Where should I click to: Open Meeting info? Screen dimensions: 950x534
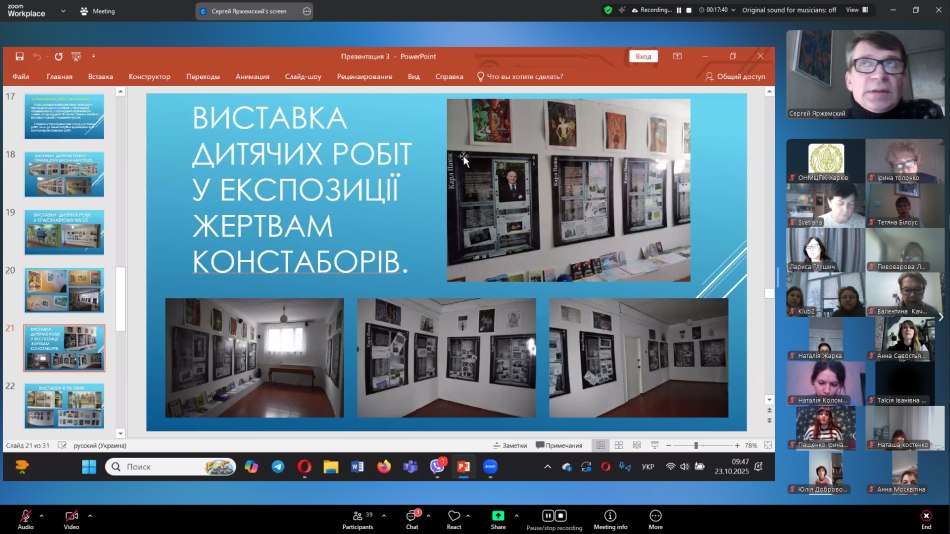(x=610, y=516)
